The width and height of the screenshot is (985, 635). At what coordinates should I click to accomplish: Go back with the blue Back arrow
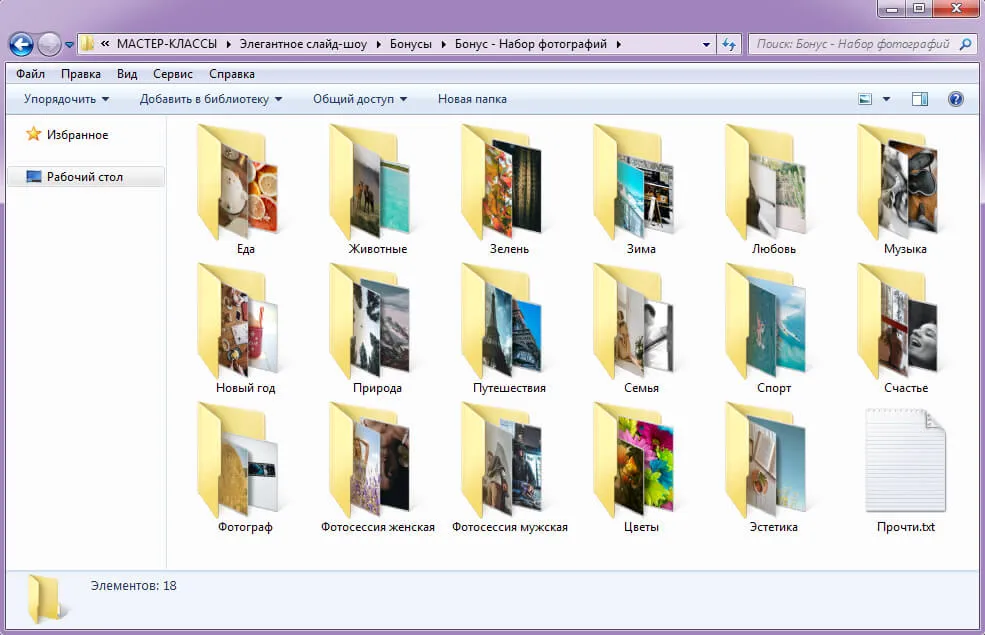click(x=21, y=45)
